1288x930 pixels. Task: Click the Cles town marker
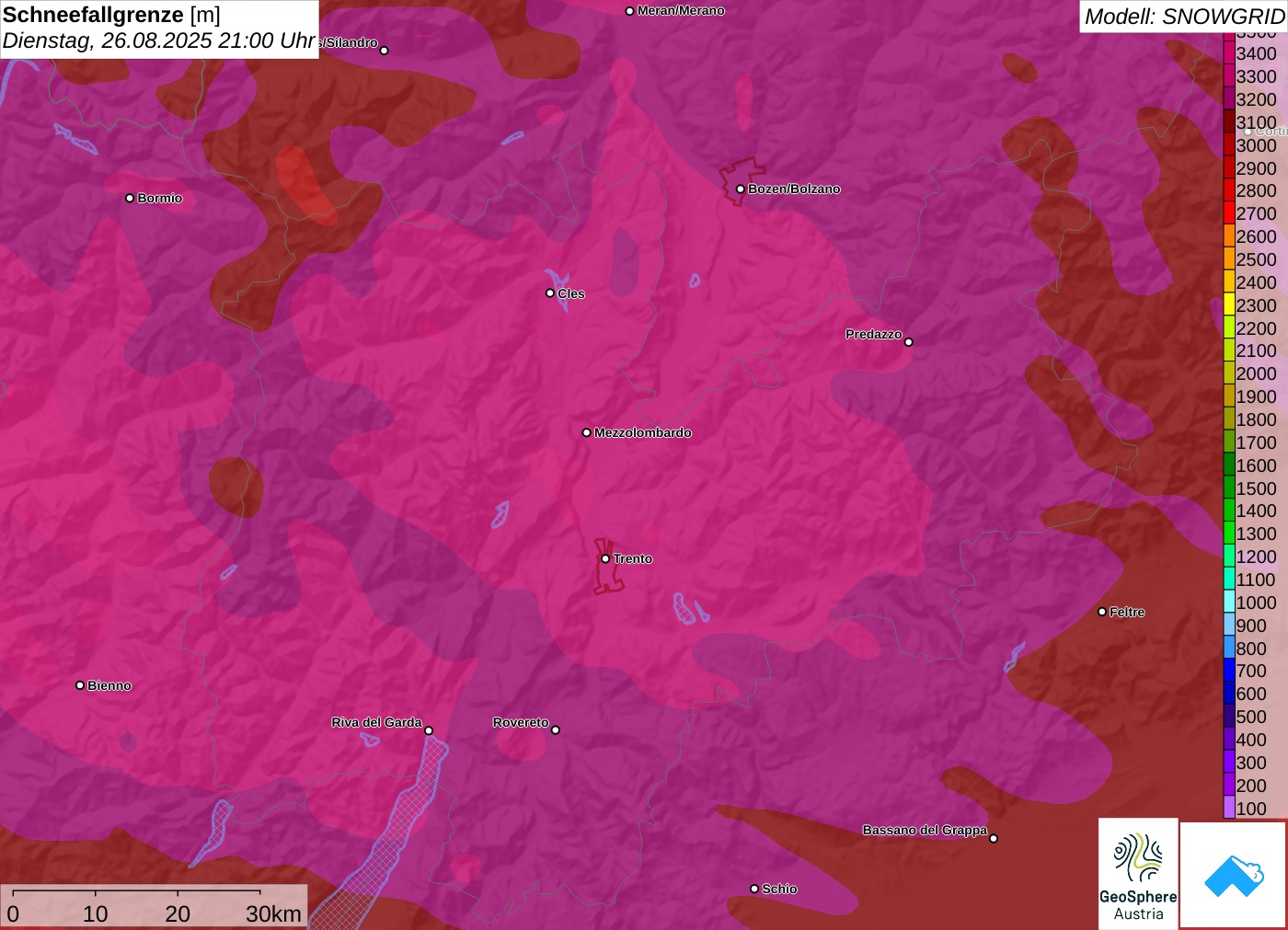click(550, 293)
